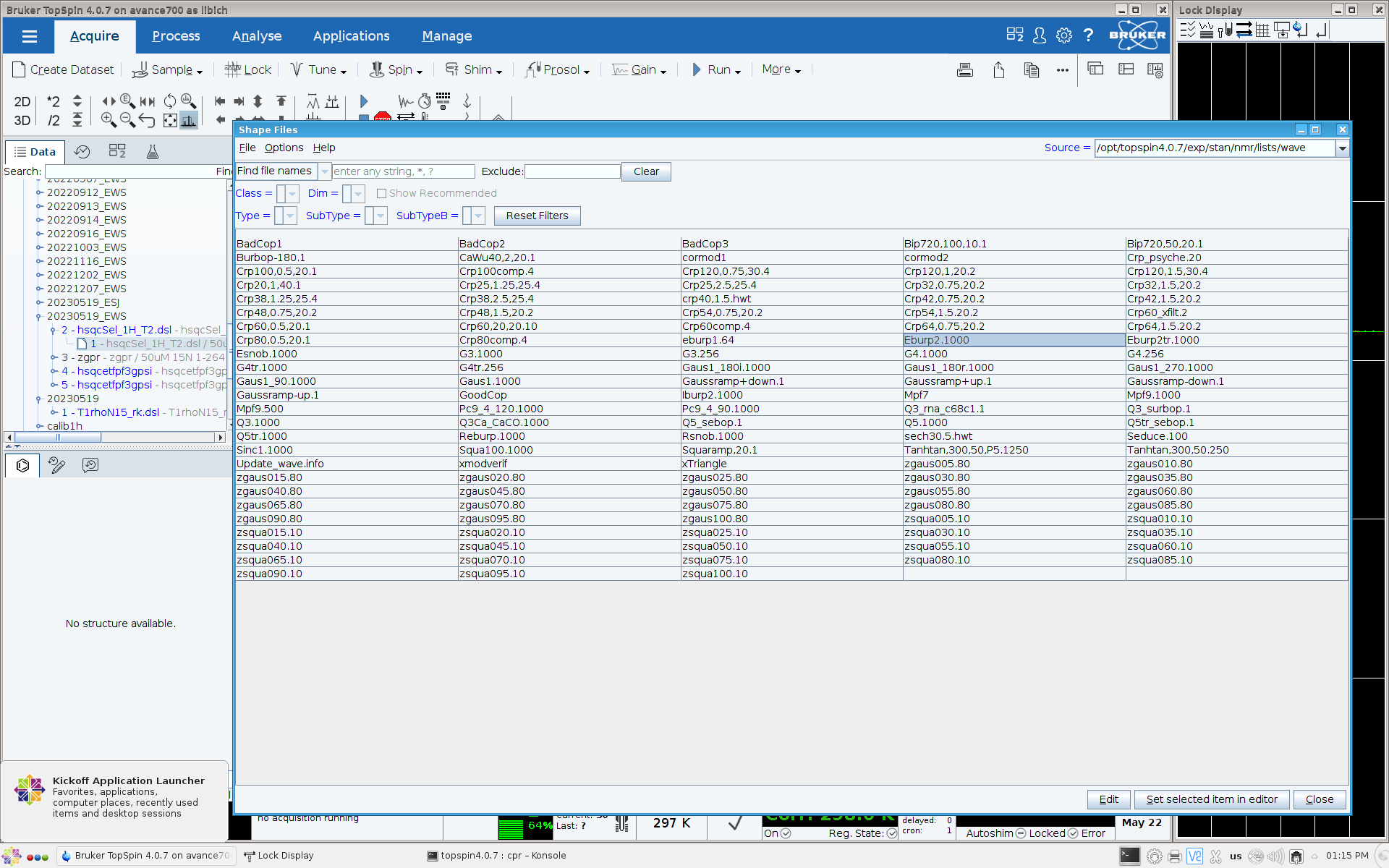The image size is (1389, 868).
Task: Click the timer stopwatch icon
Action: 425,101
